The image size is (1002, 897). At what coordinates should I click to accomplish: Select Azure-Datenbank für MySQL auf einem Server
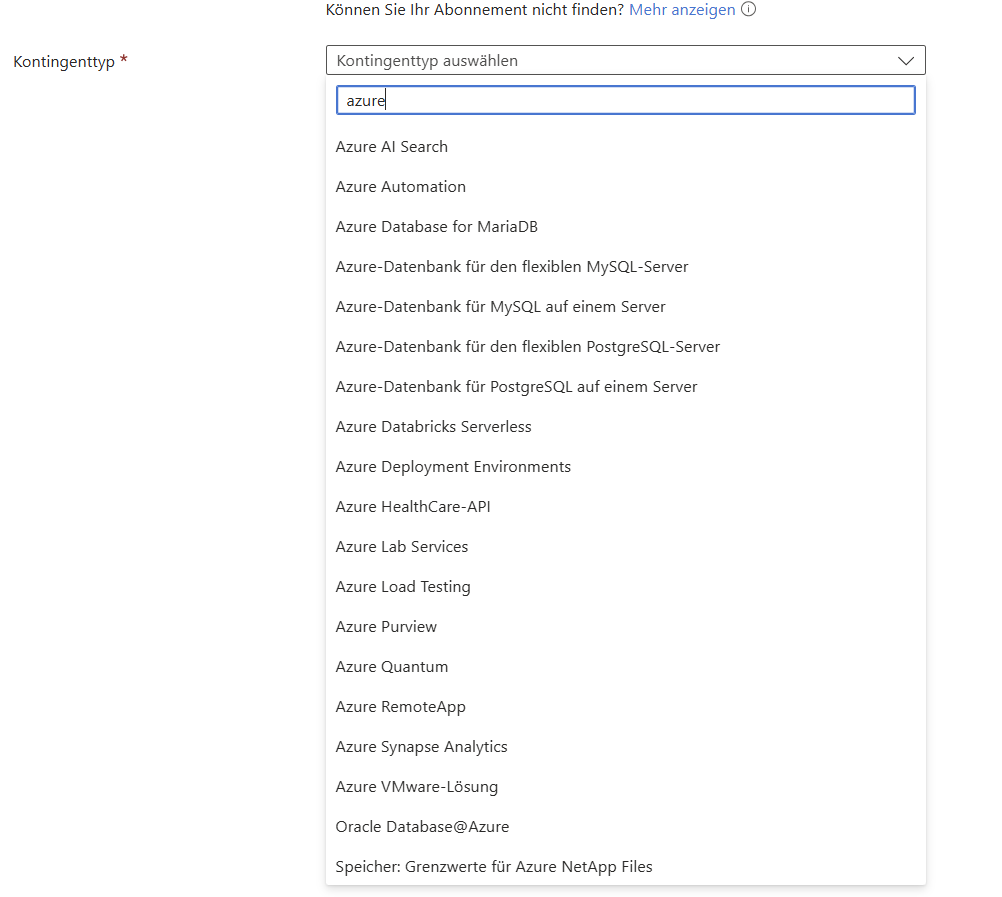click(x=626, y=307)
